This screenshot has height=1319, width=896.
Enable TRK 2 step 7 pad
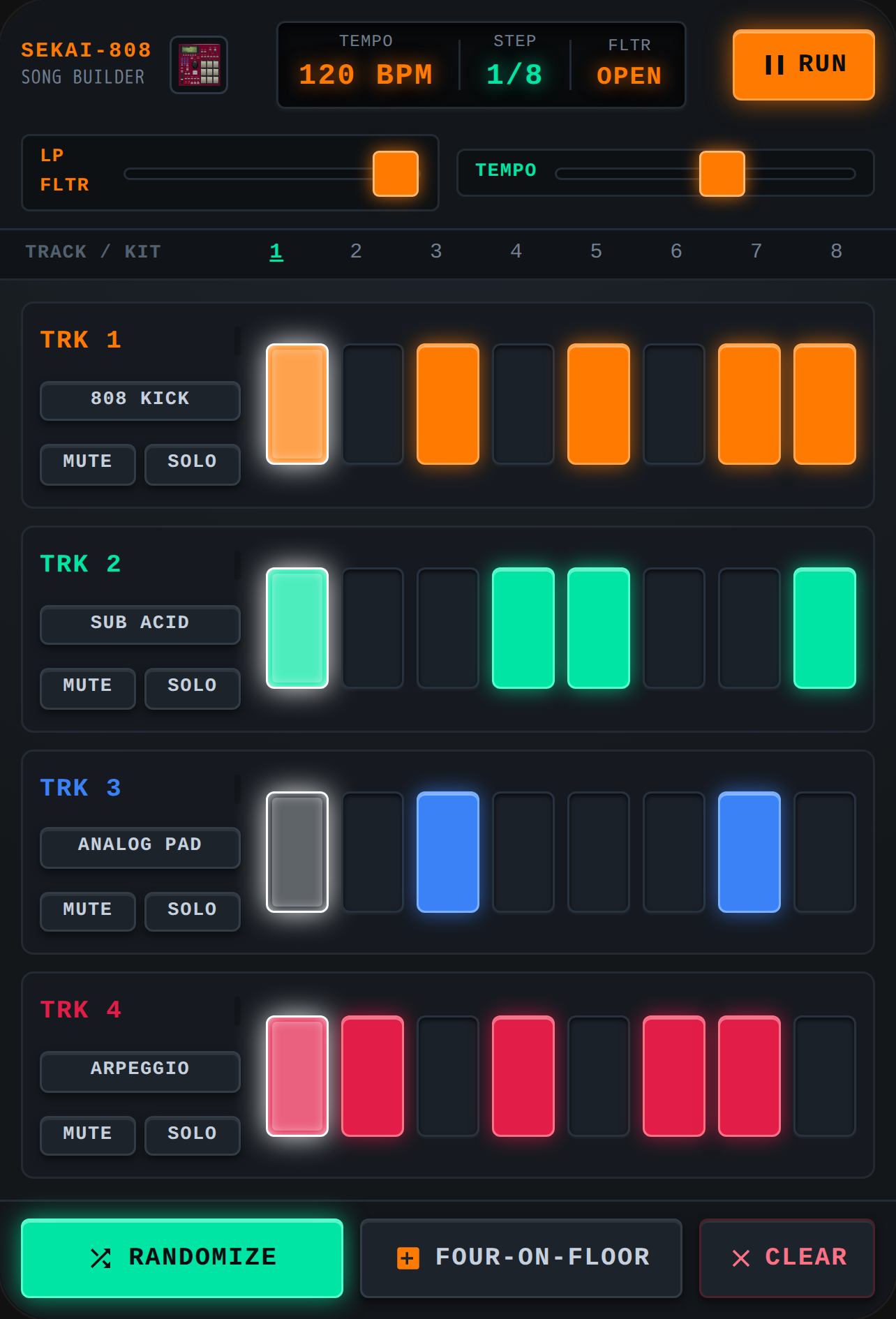click(x=749, y=628)
